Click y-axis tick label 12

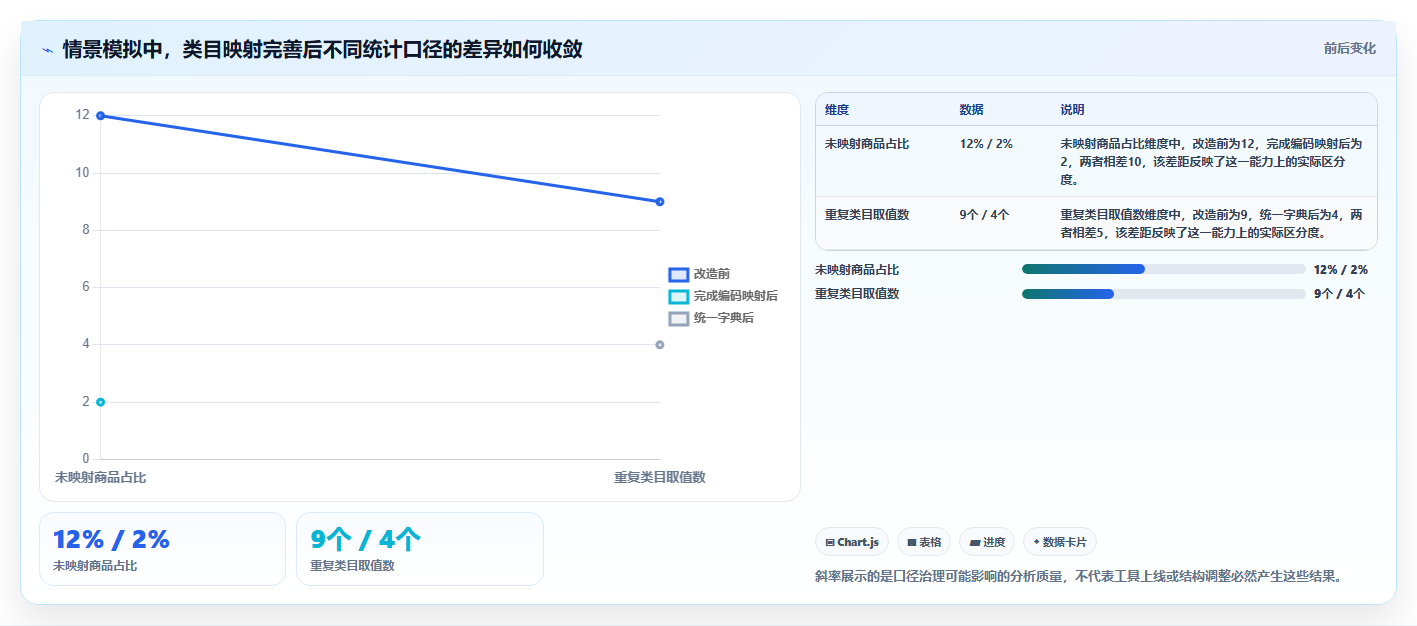tap(82, 116)
